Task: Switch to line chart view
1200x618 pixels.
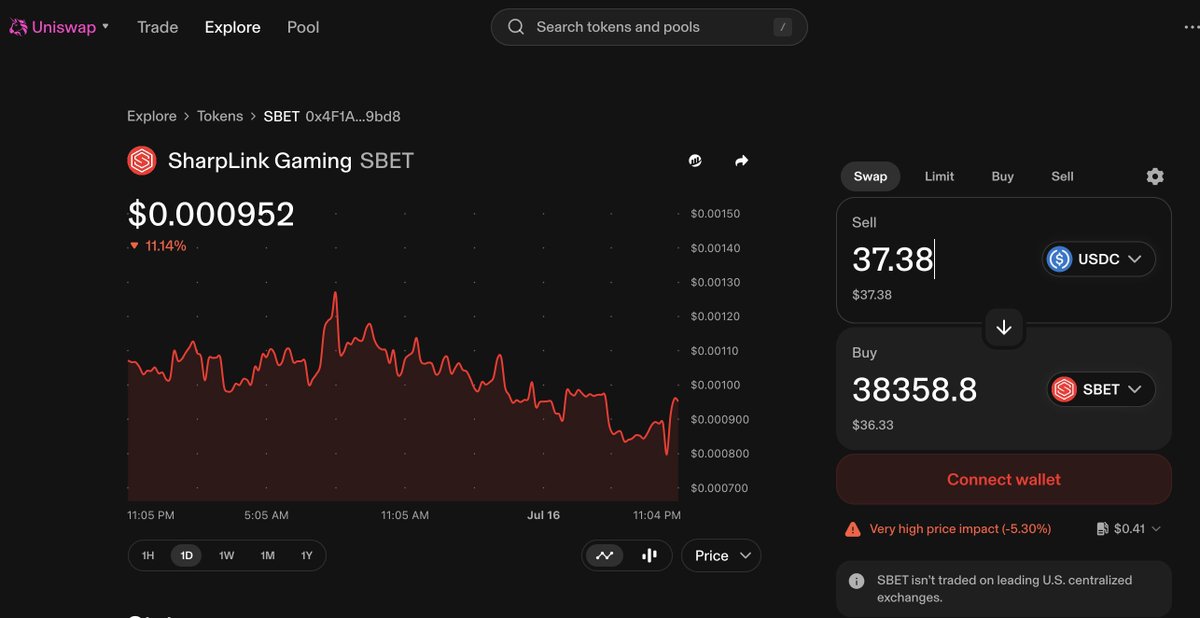Action: tap(605, 555)
